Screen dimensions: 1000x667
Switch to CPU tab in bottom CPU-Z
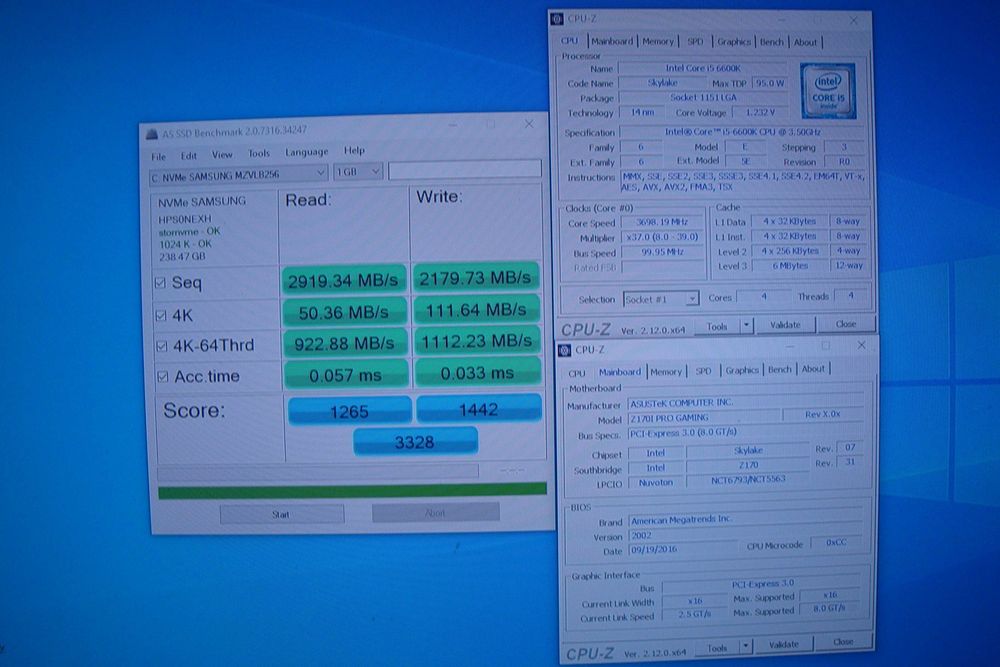coord(577,373)
